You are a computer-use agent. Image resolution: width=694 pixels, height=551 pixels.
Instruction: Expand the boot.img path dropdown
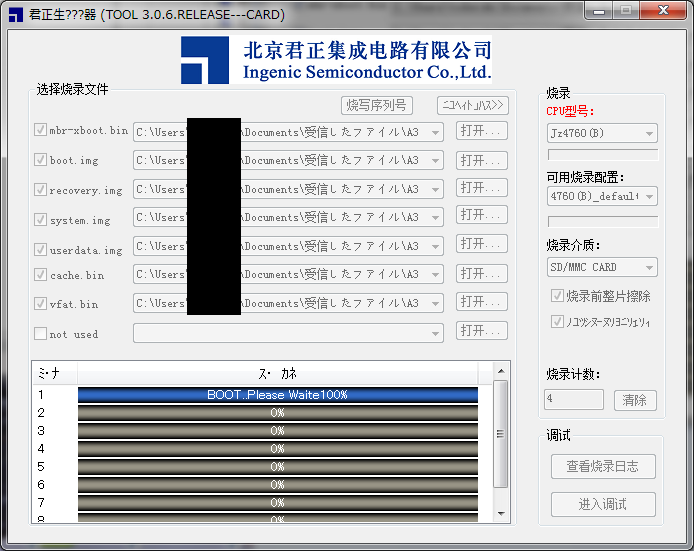[x=436, y=160]
